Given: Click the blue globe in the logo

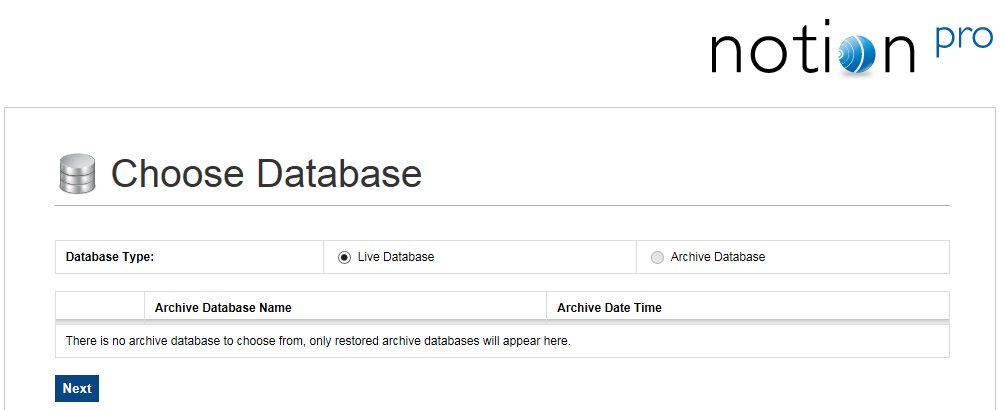Looking at the screenshot, I should [x=858, y=54].
